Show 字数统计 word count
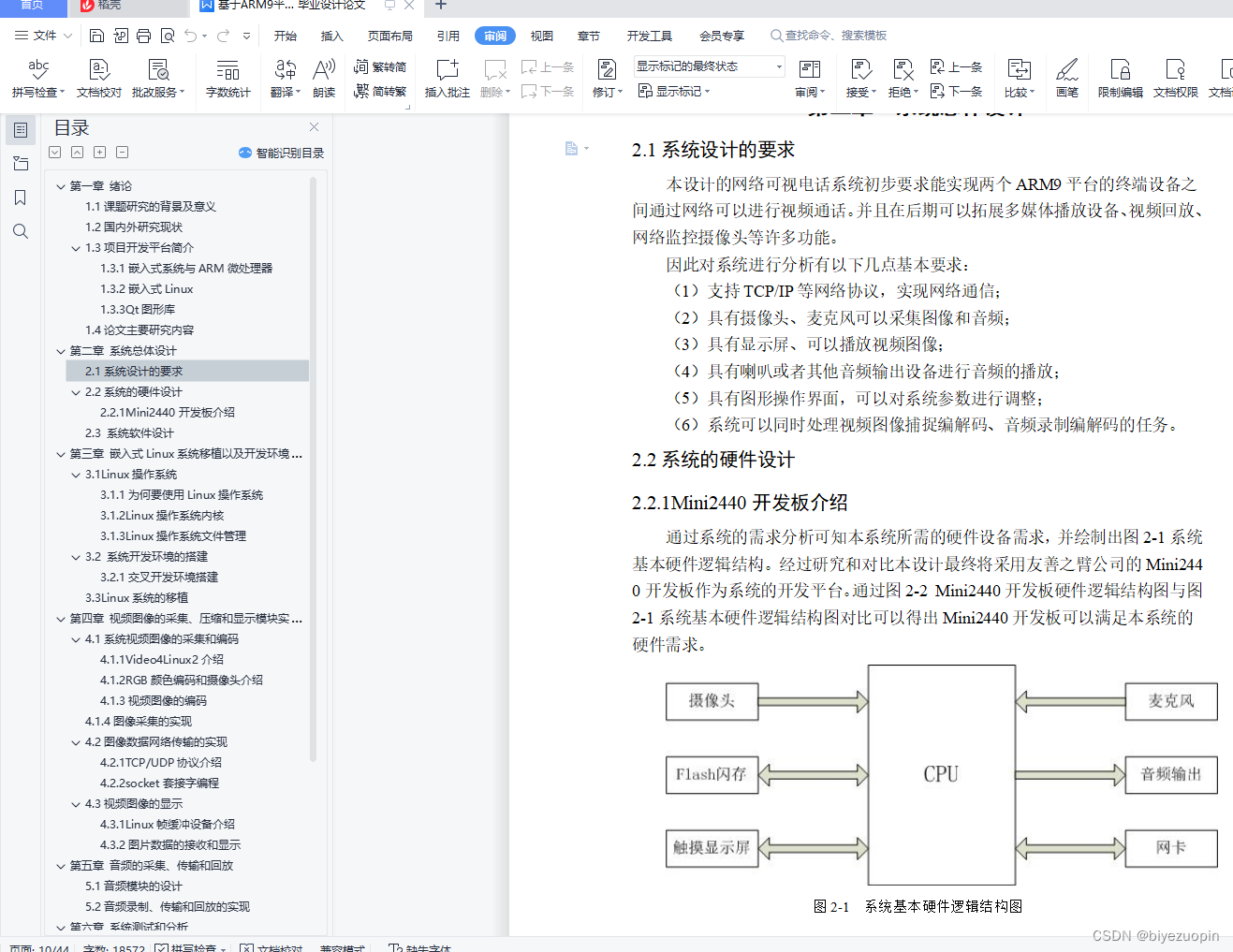 (228, 78)
